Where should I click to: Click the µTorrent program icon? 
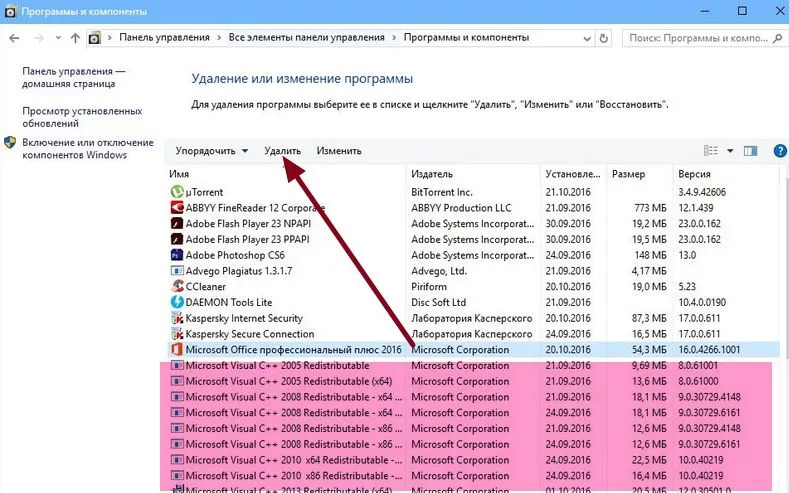pos(177,192)
